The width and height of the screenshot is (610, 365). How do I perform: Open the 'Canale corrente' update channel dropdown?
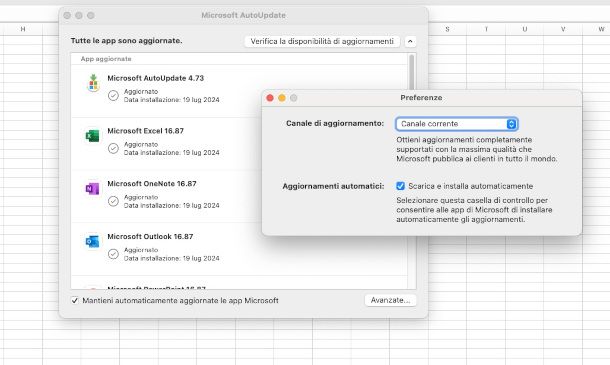coord(456,124)
